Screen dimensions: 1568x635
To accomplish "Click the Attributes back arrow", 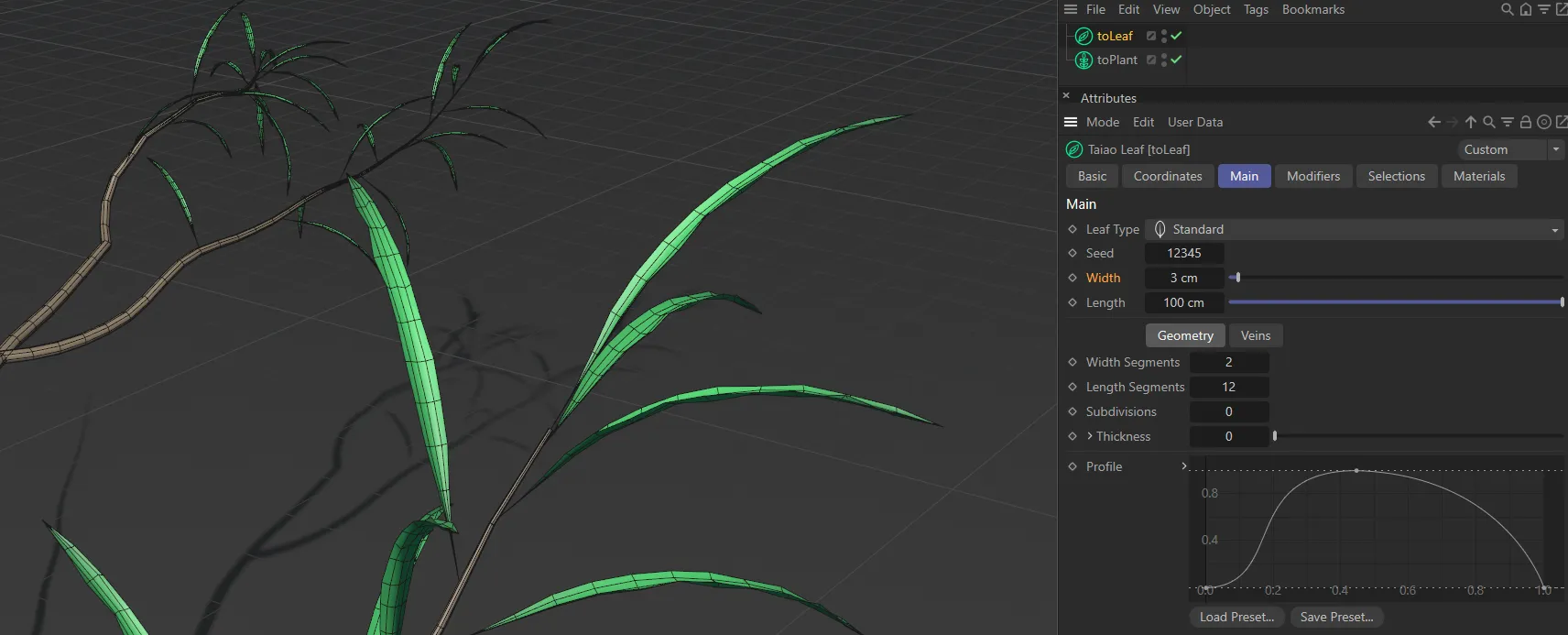I will pyautogui.click(x=1434, y=122).
